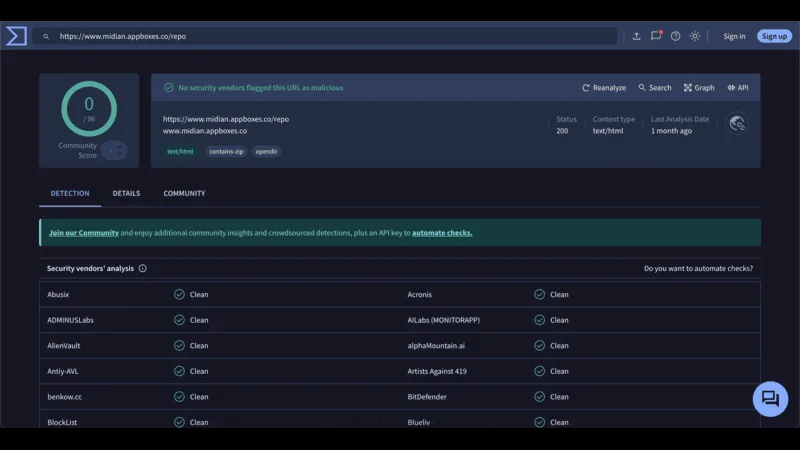Click the Reanalyze button
The height and width of the screenshot is (450, 800).
[604, 88]
